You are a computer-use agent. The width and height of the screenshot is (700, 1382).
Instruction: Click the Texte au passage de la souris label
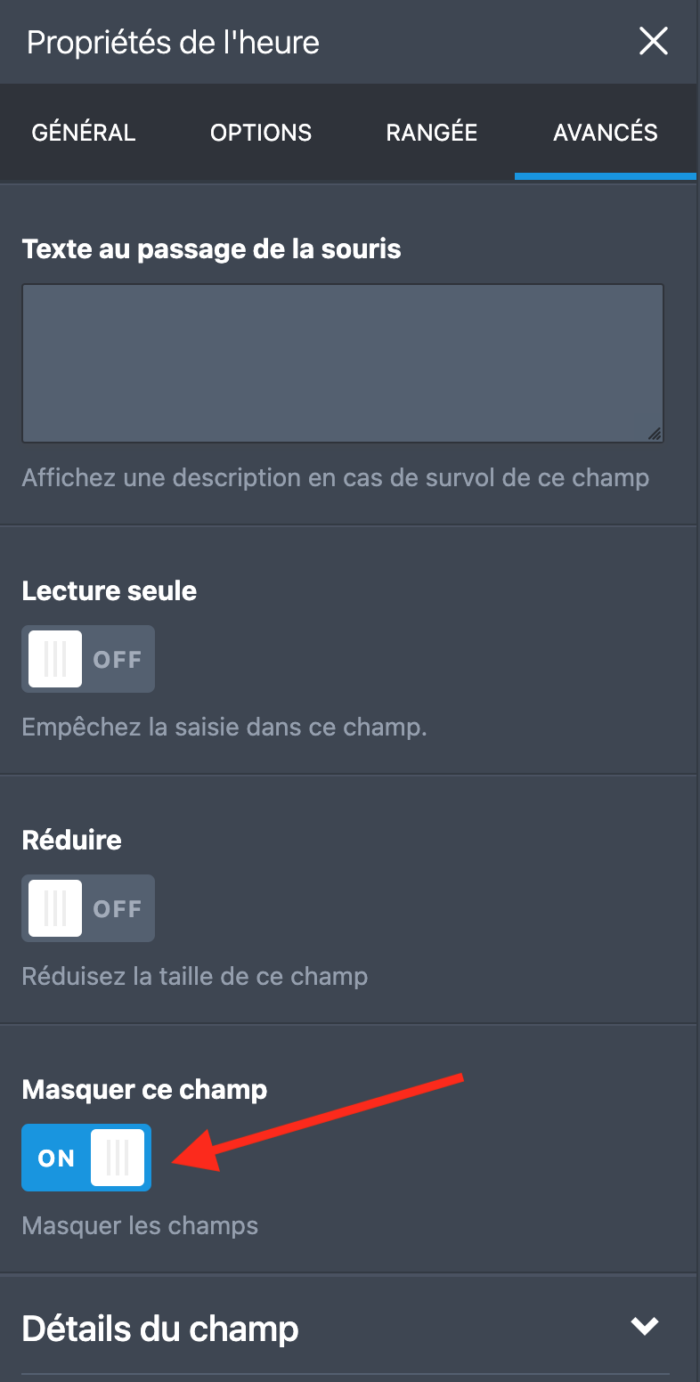(211, 249)
